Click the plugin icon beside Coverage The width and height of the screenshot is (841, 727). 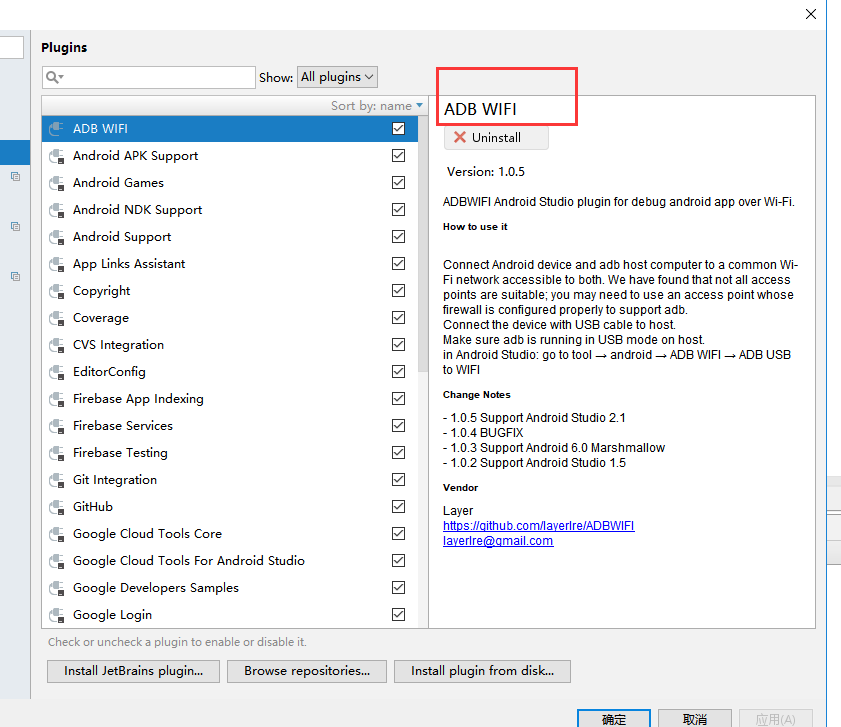(56, 318)
